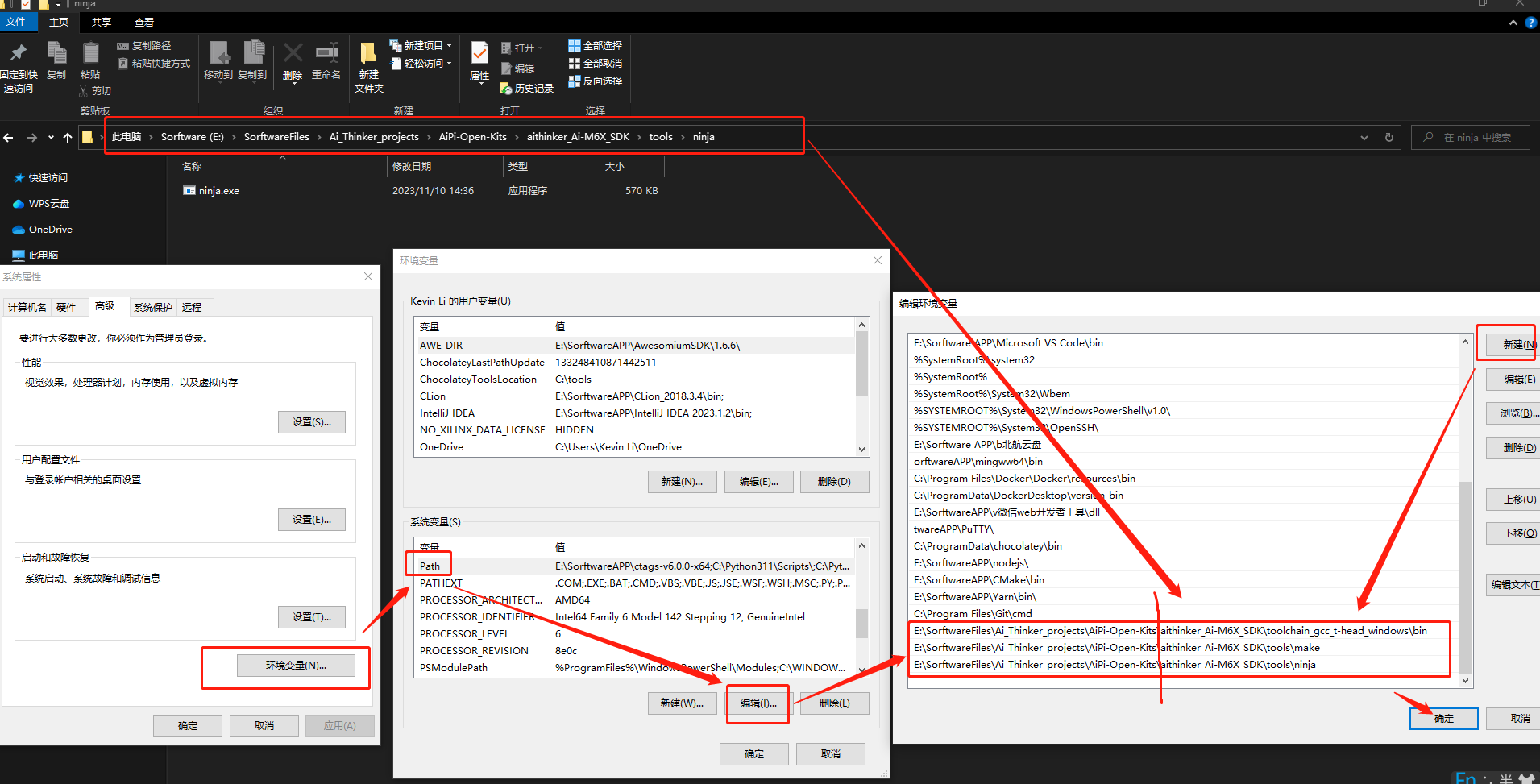Switch to the View (查看) ribbon tab

pyautogui.click(x=143, y=23)
